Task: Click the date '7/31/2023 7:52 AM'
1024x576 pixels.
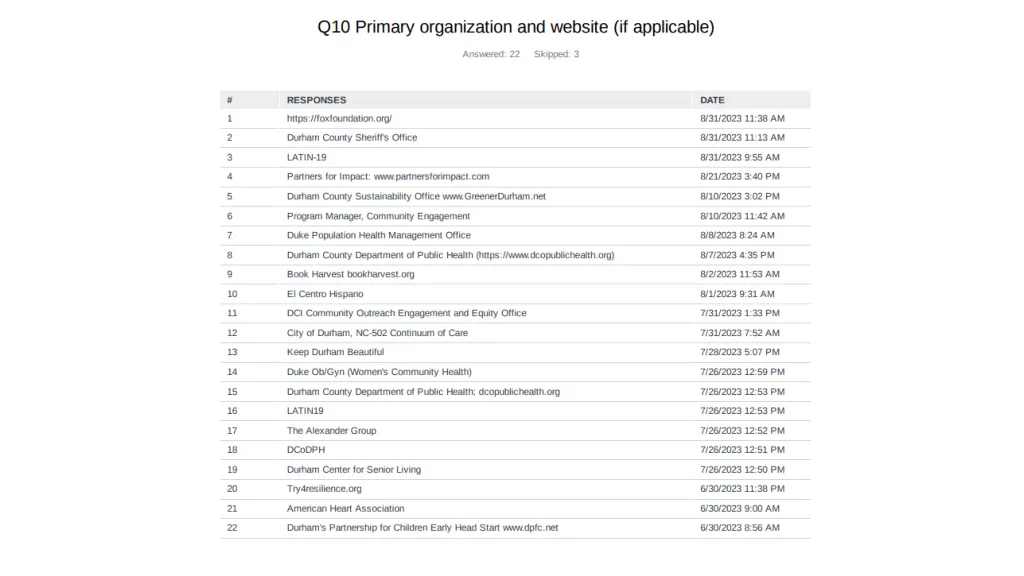Action: (x=740, y=332)
